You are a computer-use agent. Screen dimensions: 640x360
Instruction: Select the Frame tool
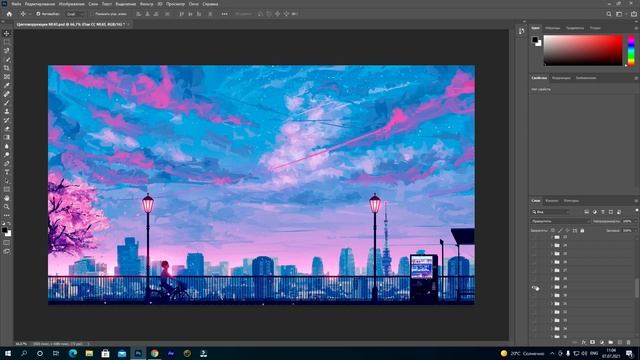click(7, 77)
